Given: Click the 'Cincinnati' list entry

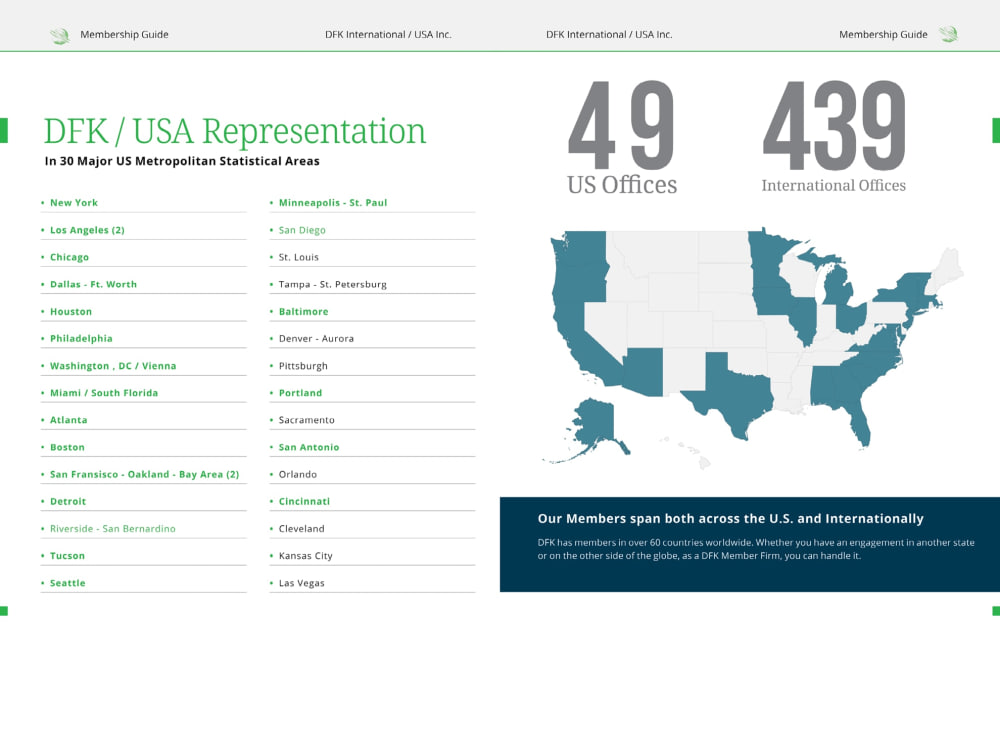Looking at the screenshot, I should [x=304, y=502].
